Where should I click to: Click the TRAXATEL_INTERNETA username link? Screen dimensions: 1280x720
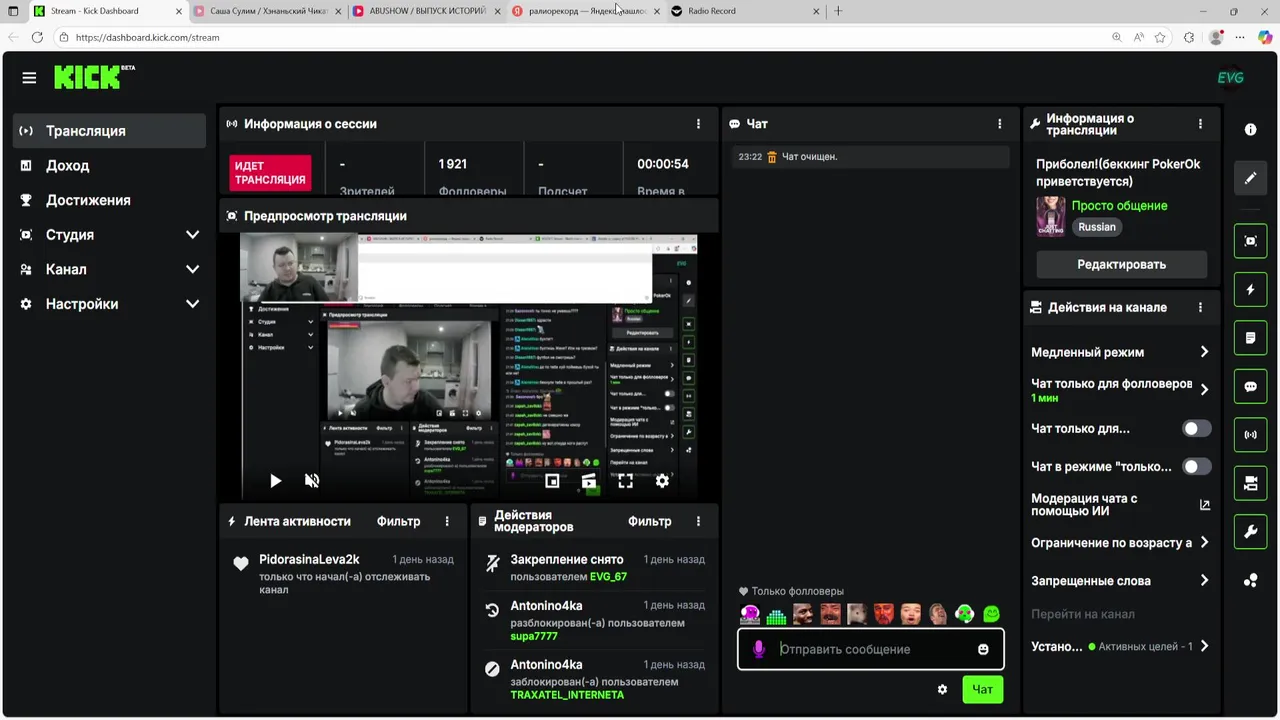[x=567, y=695]
